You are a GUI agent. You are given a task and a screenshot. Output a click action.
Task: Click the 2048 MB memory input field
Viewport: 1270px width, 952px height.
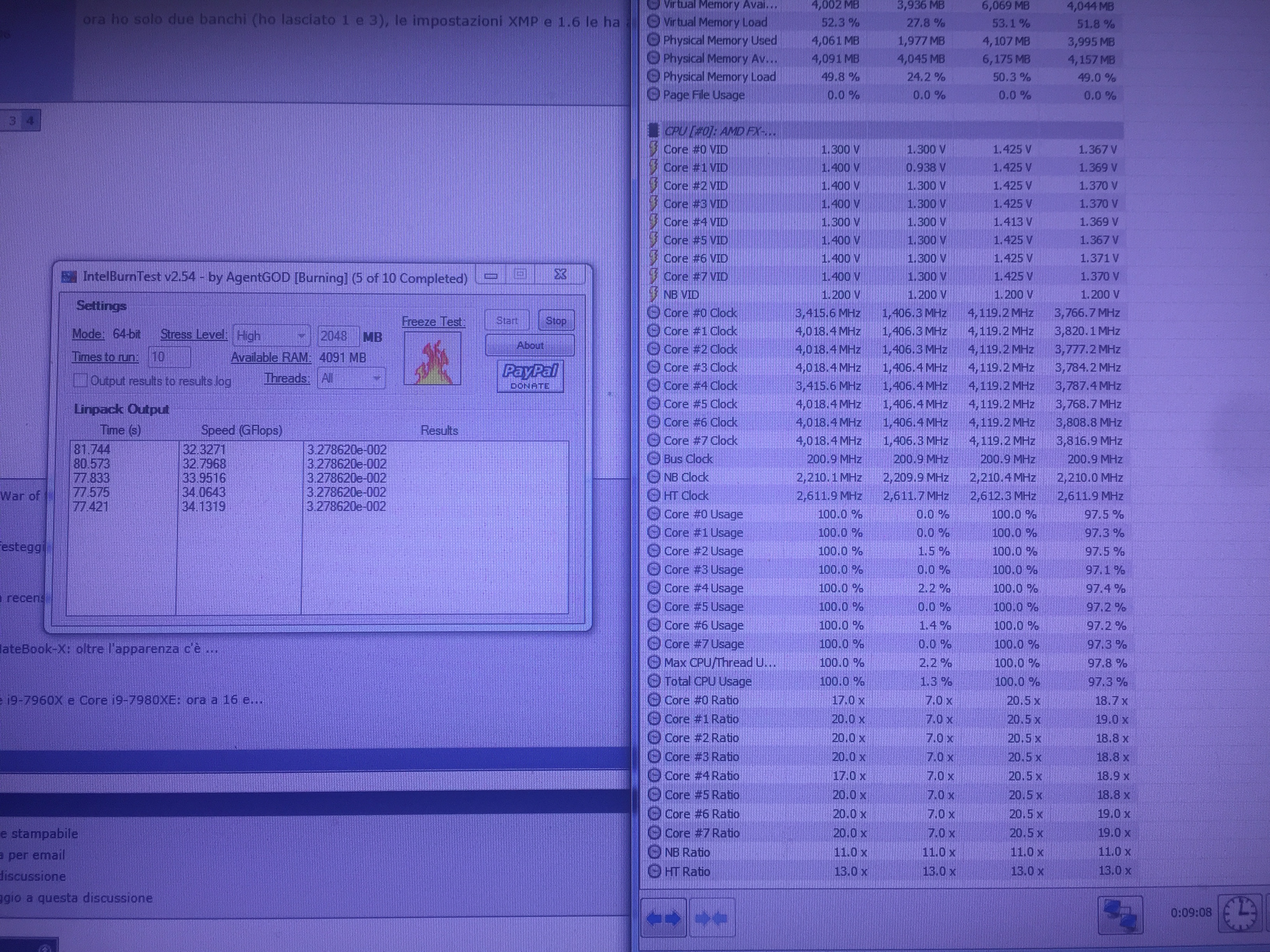(x=338, y=336)
